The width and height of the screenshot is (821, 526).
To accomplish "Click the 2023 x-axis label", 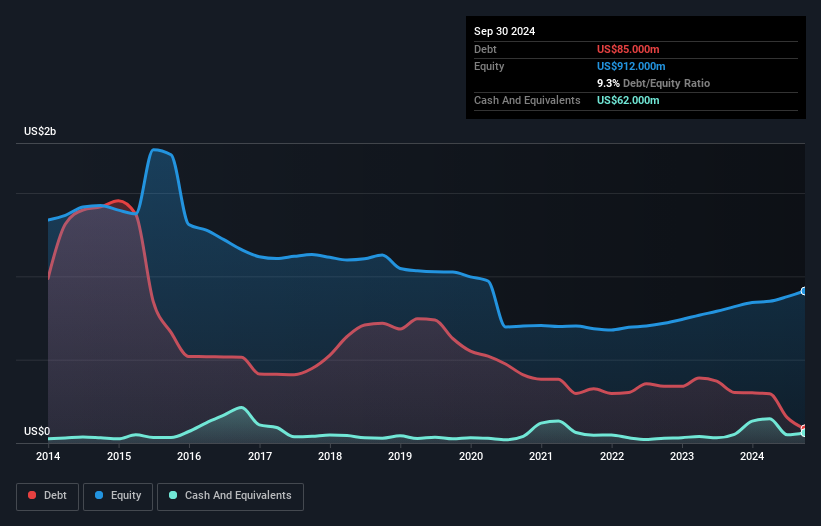I will (x=682, y=456).
